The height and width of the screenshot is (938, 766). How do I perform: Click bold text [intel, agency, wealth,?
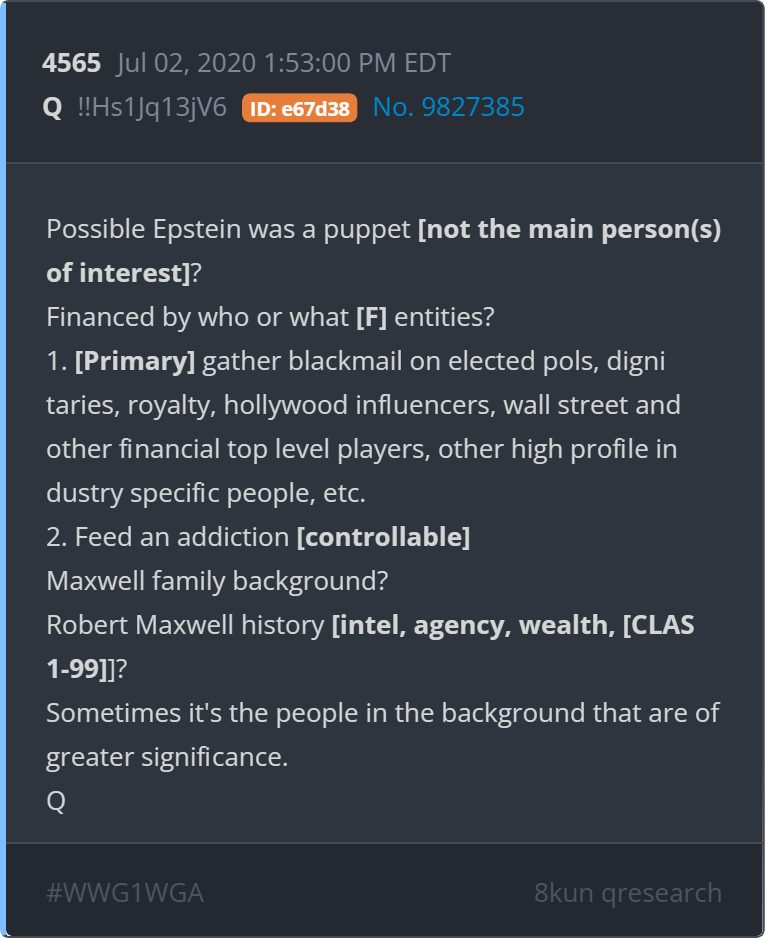[x=473, y=625]
